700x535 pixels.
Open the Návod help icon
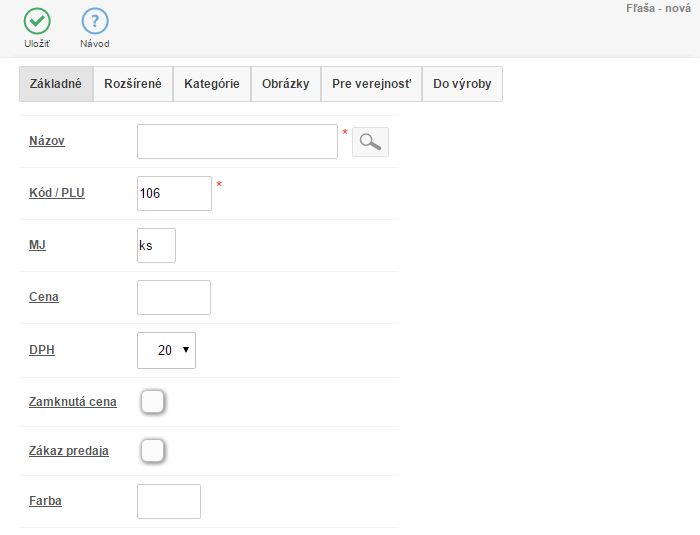point(95,21)
